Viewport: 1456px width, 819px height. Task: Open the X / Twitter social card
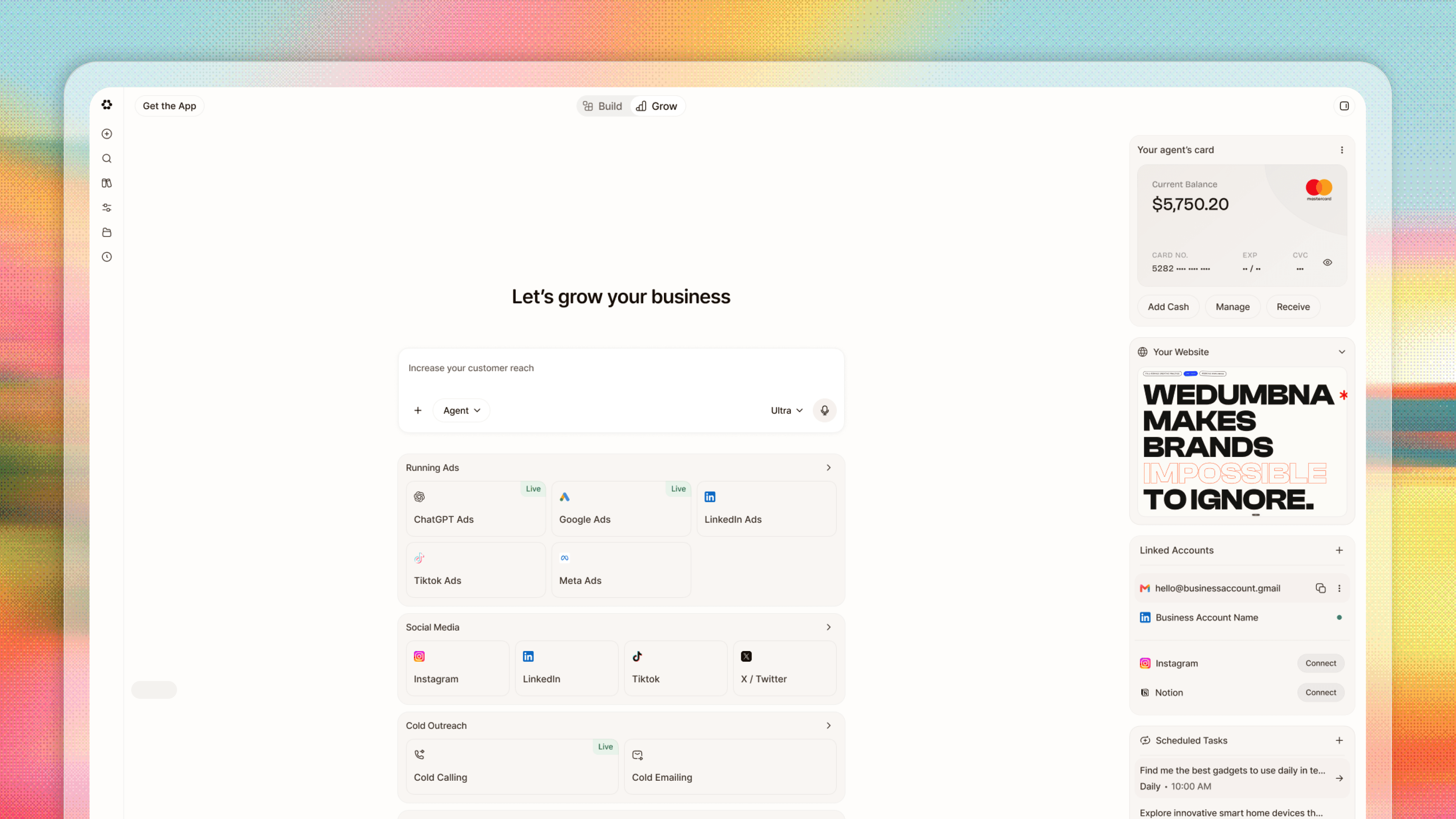point(784,668)
